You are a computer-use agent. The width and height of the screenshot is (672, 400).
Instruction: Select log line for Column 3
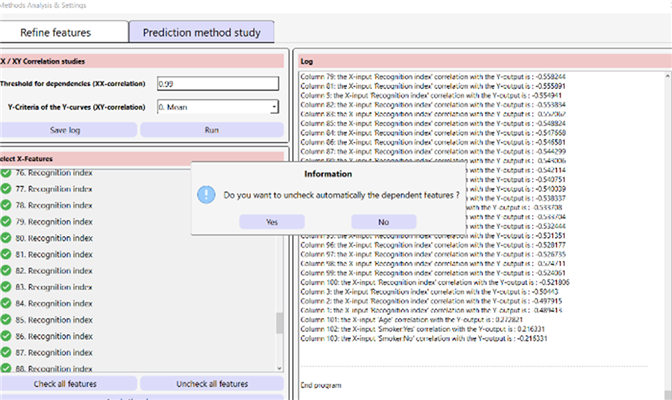(429, 292)
